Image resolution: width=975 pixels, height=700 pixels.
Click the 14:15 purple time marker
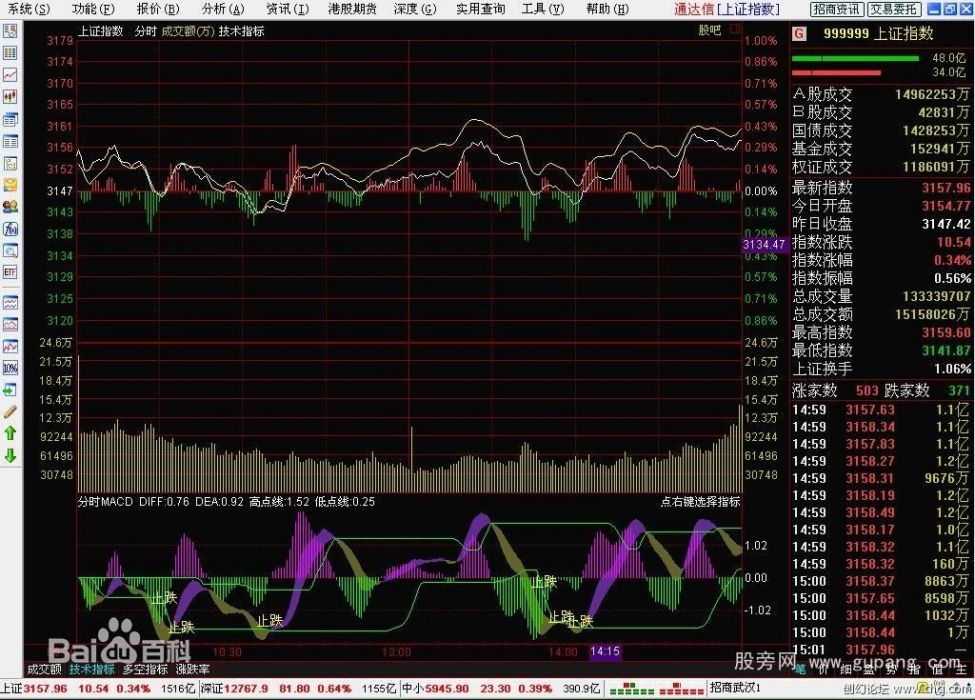point(604,652)
